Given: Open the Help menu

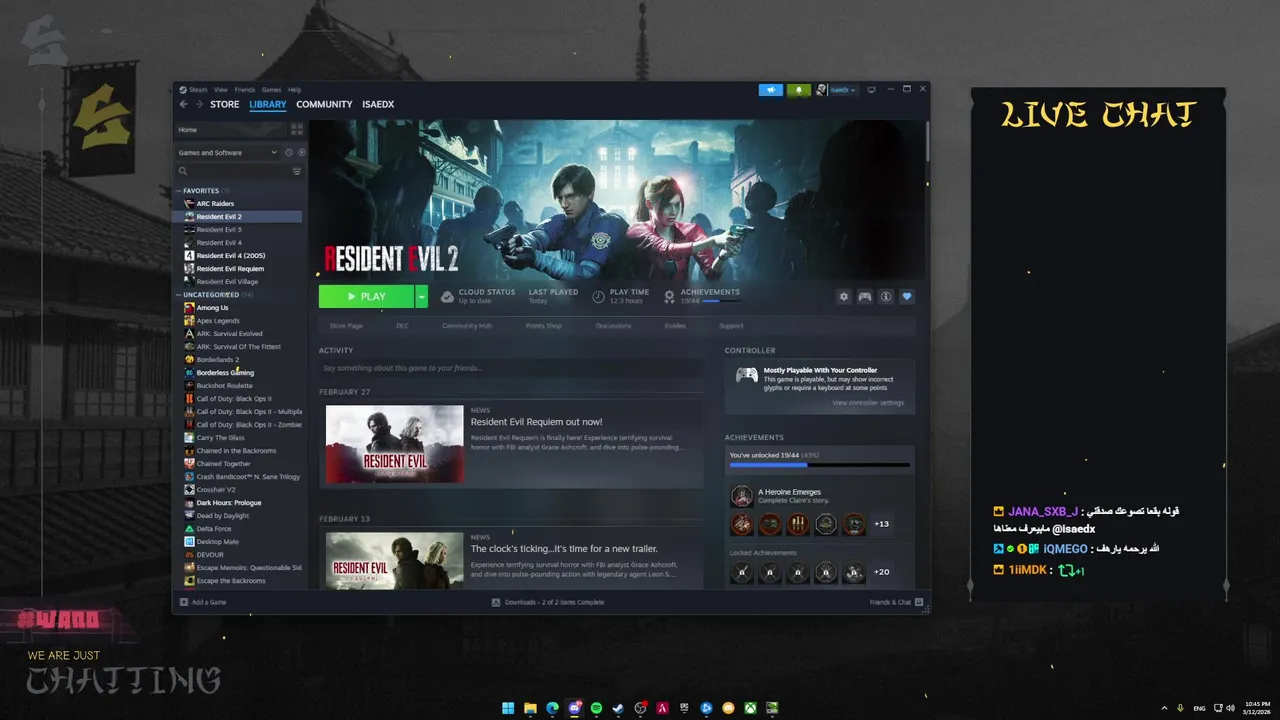Looking at the screenshot, I should (x=294, y=90).
